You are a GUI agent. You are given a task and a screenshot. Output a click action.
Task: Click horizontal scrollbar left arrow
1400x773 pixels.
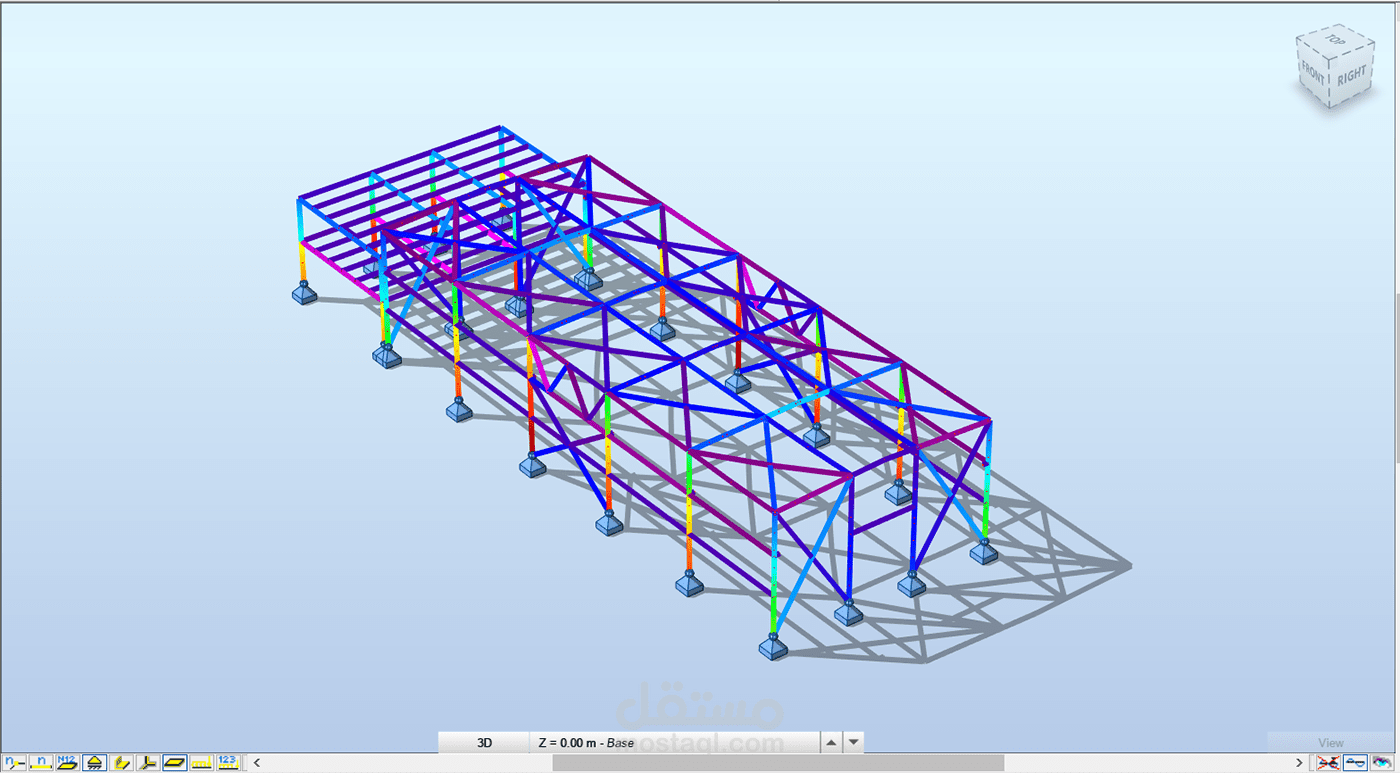(257, 763)
